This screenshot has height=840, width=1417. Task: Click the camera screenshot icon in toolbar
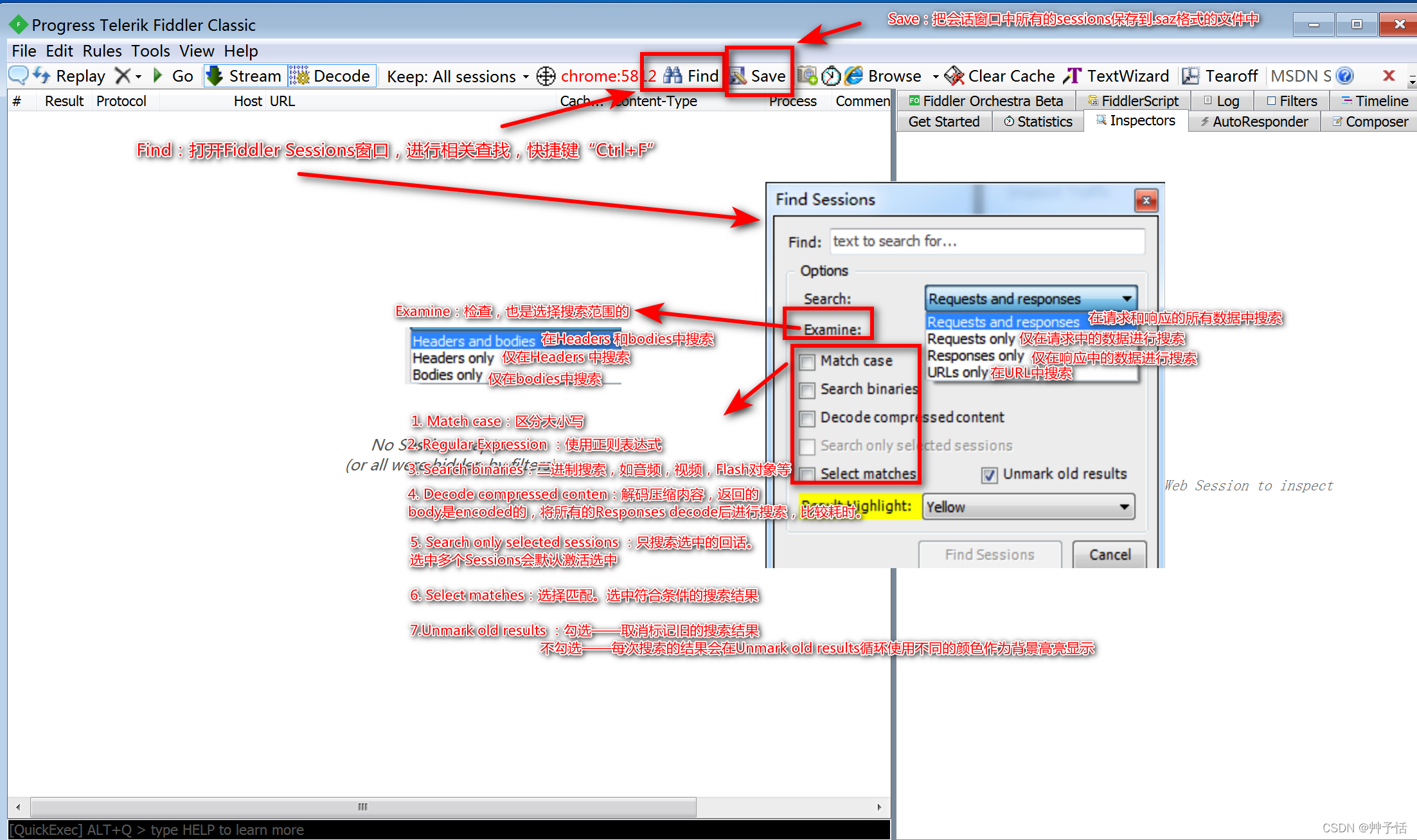tap(807, 76)
